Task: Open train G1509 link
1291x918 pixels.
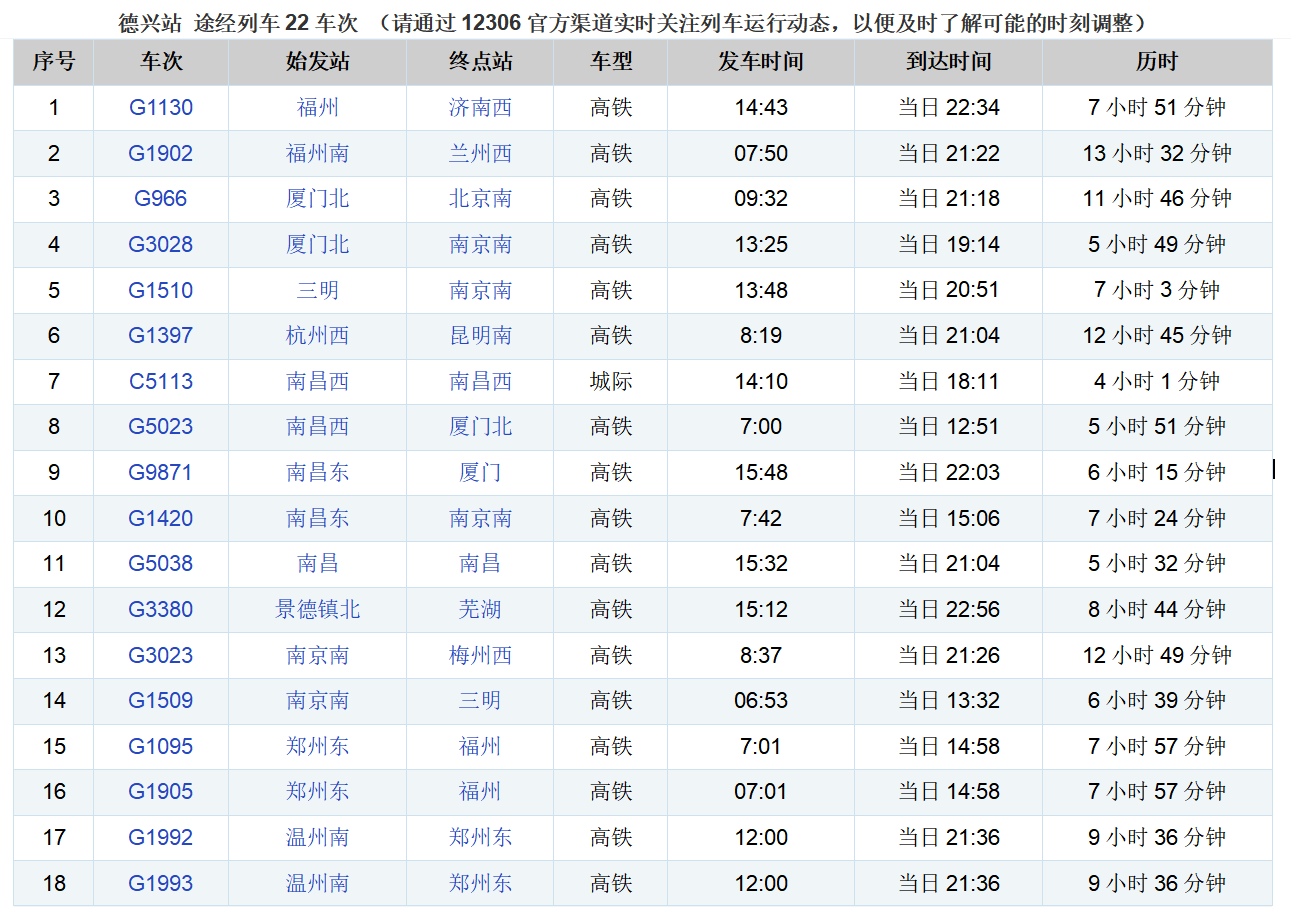Action: point(161,700)
